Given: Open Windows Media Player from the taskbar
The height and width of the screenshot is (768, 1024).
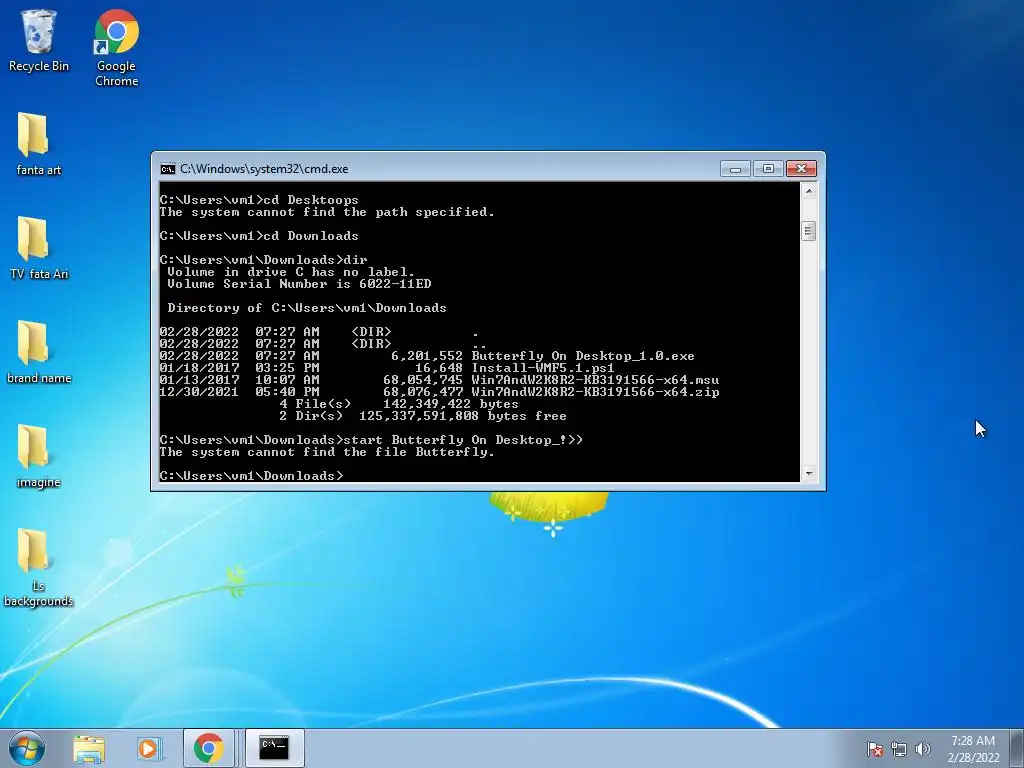Looking at the screenshot, I should pos(149,748).
